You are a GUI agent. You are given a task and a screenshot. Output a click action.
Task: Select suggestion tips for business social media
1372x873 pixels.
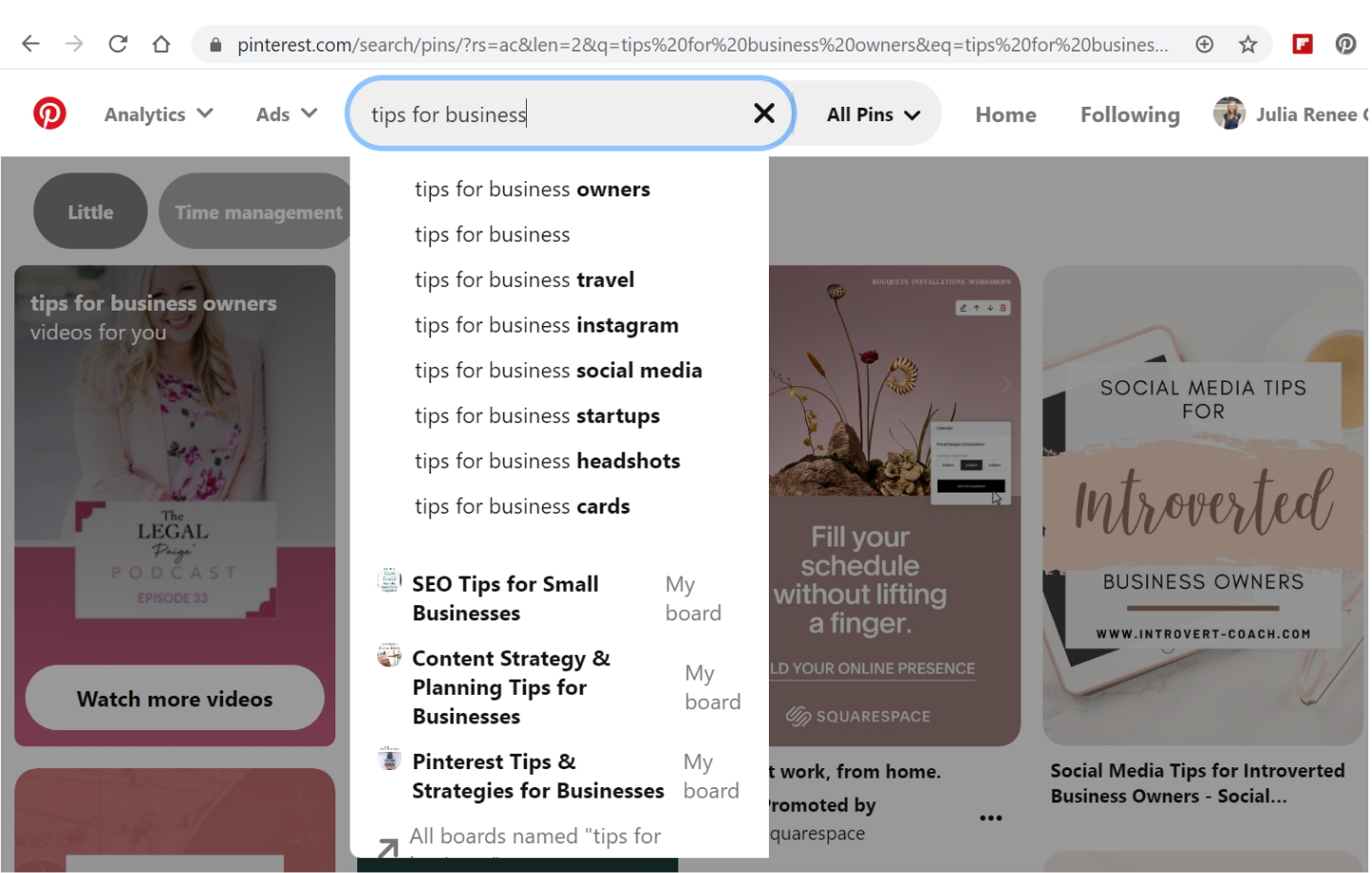[559, 370]
